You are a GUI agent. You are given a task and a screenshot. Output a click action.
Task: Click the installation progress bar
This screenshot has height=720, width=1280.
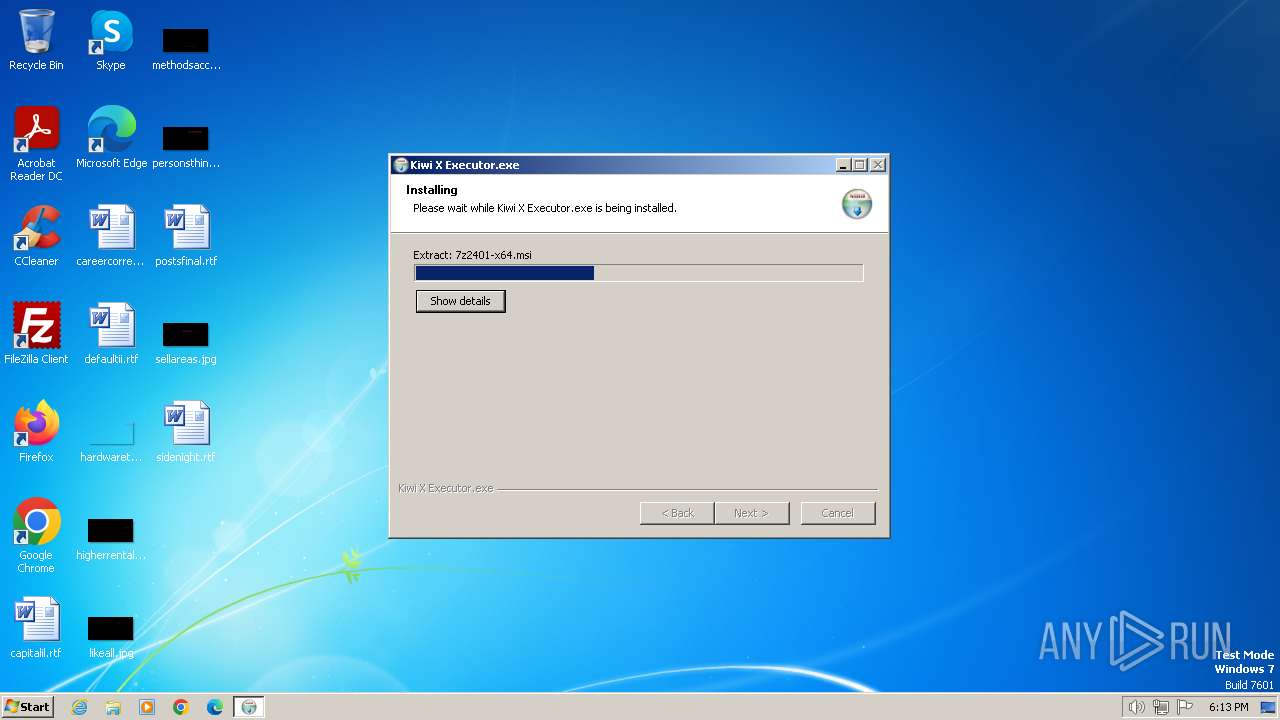click(x=639, y=273)
